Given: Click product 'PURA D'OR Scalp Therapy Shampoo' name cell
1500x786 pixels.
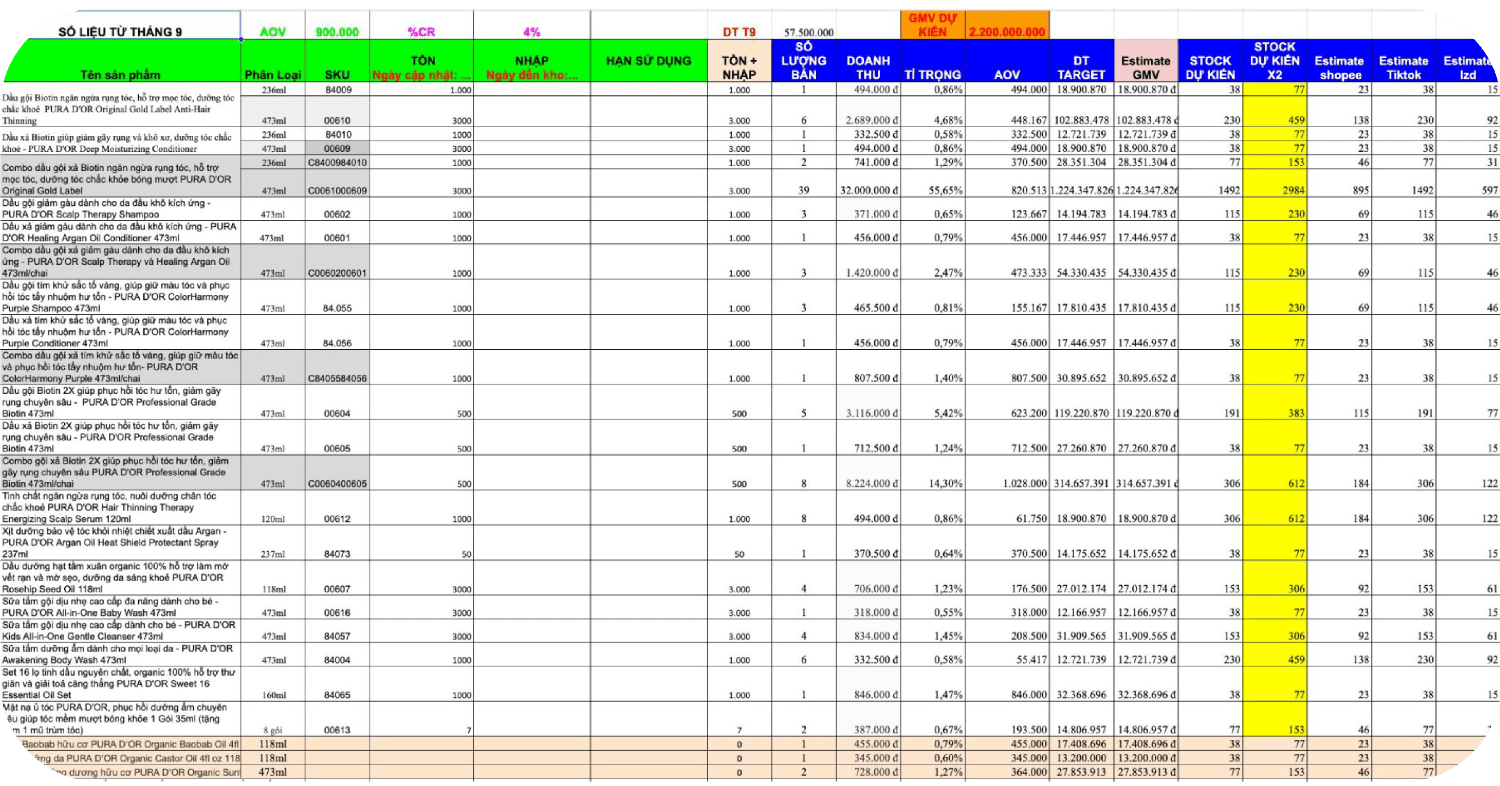Looking at the screenshot, I should coord(121,209).
